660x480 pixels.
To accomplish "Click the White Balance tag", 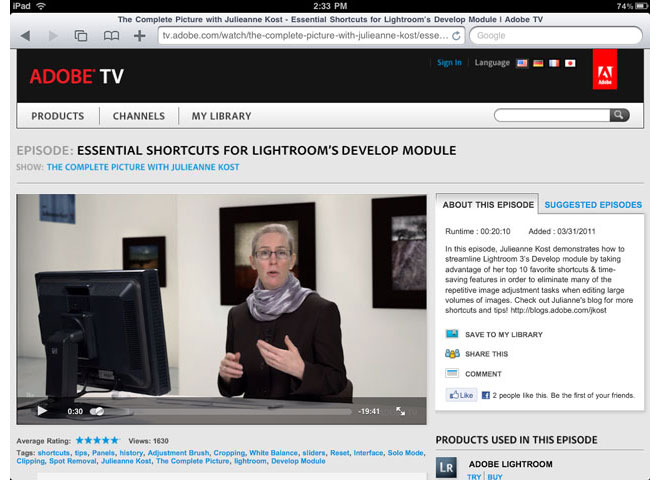I will (273, 453).
